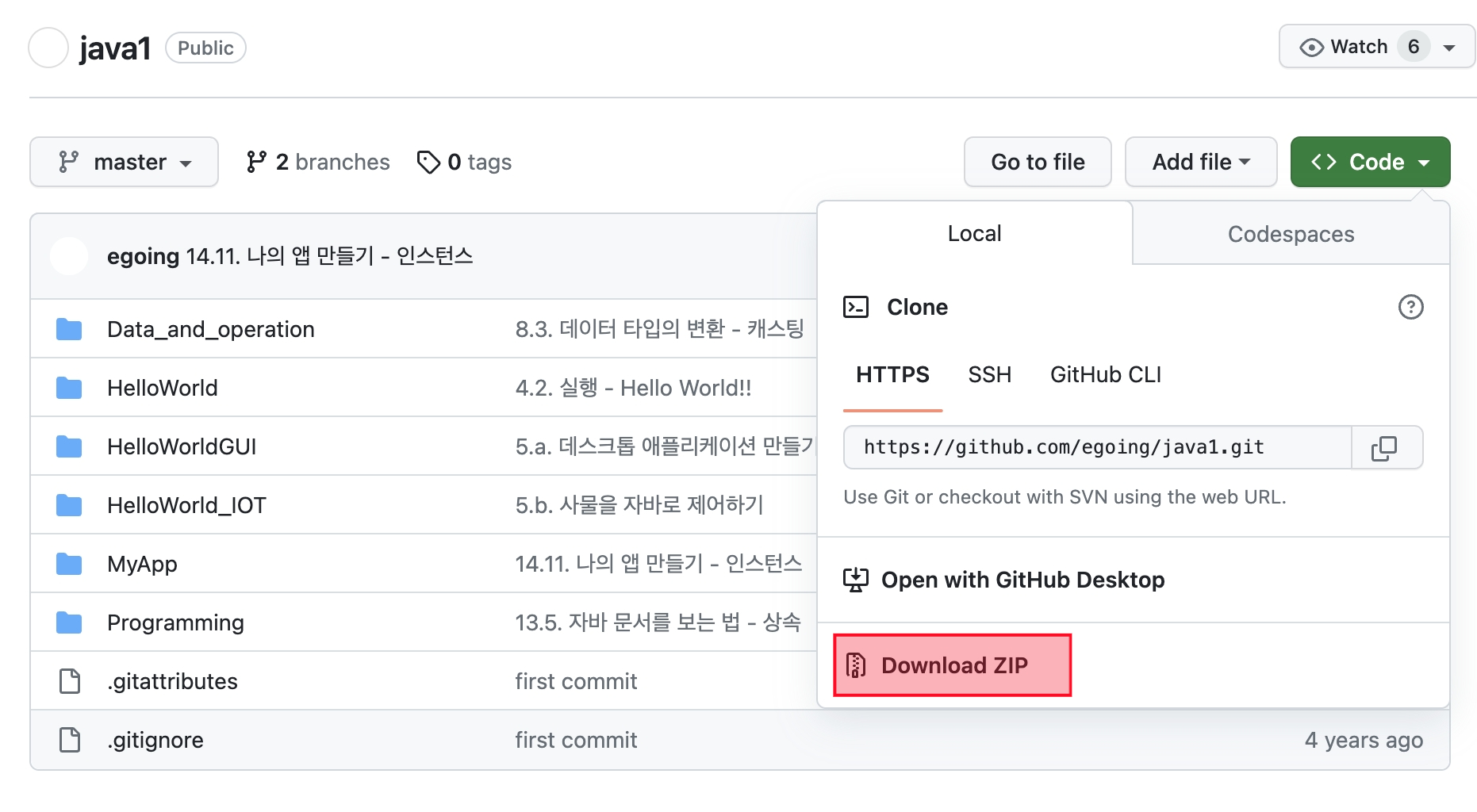Expand the Add file dropdown
Screen dimensions: 1477x812
pyautogui.click(x=1201, y=162)
